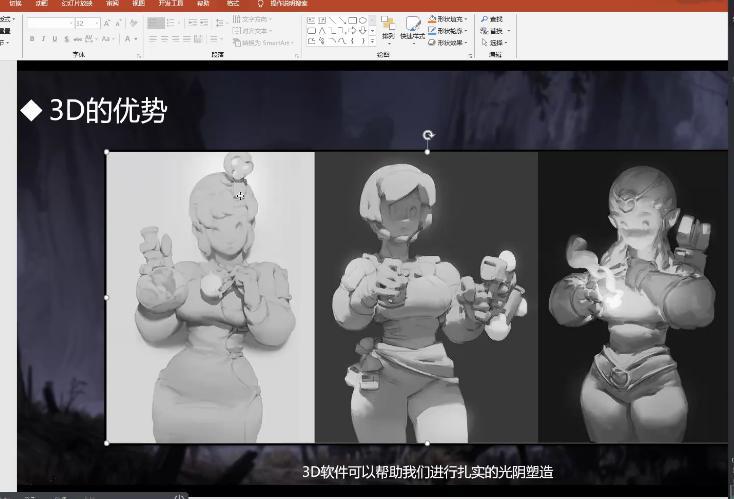
Task: Toggle bullet list button
Action: 156,23
